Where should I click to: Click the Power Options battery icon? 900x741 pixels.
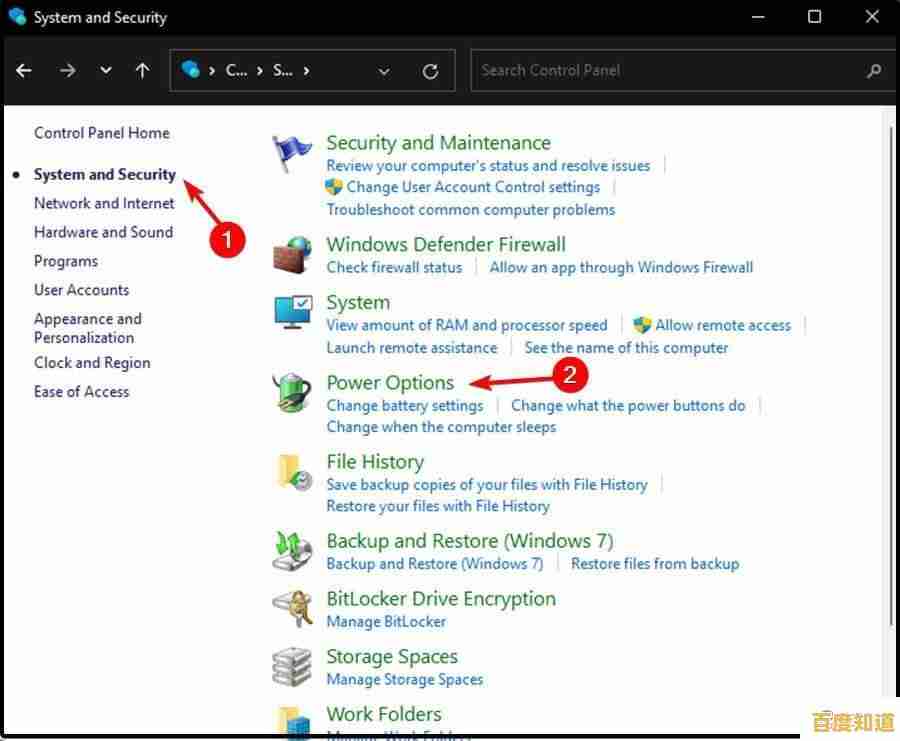(x=291, y=392)
